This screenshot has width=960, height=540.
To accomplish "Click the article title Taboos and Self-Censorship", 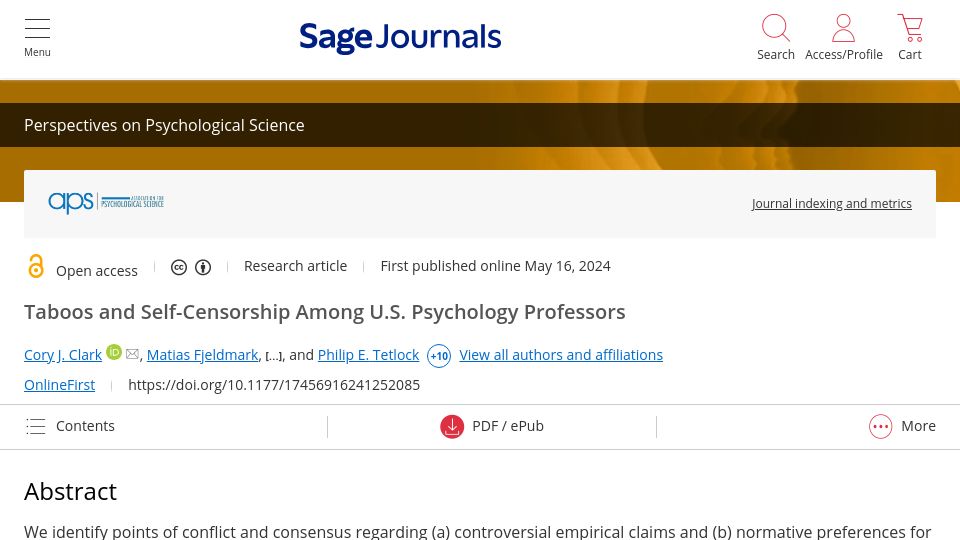I will [x=324, y=312].
